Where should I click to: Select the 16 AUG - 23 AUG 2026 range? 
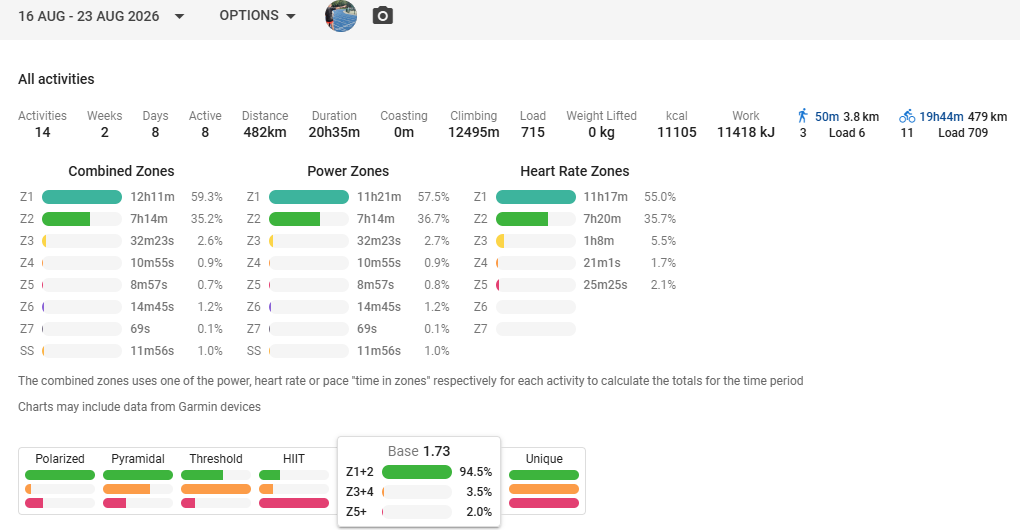(x=88, y=16)
